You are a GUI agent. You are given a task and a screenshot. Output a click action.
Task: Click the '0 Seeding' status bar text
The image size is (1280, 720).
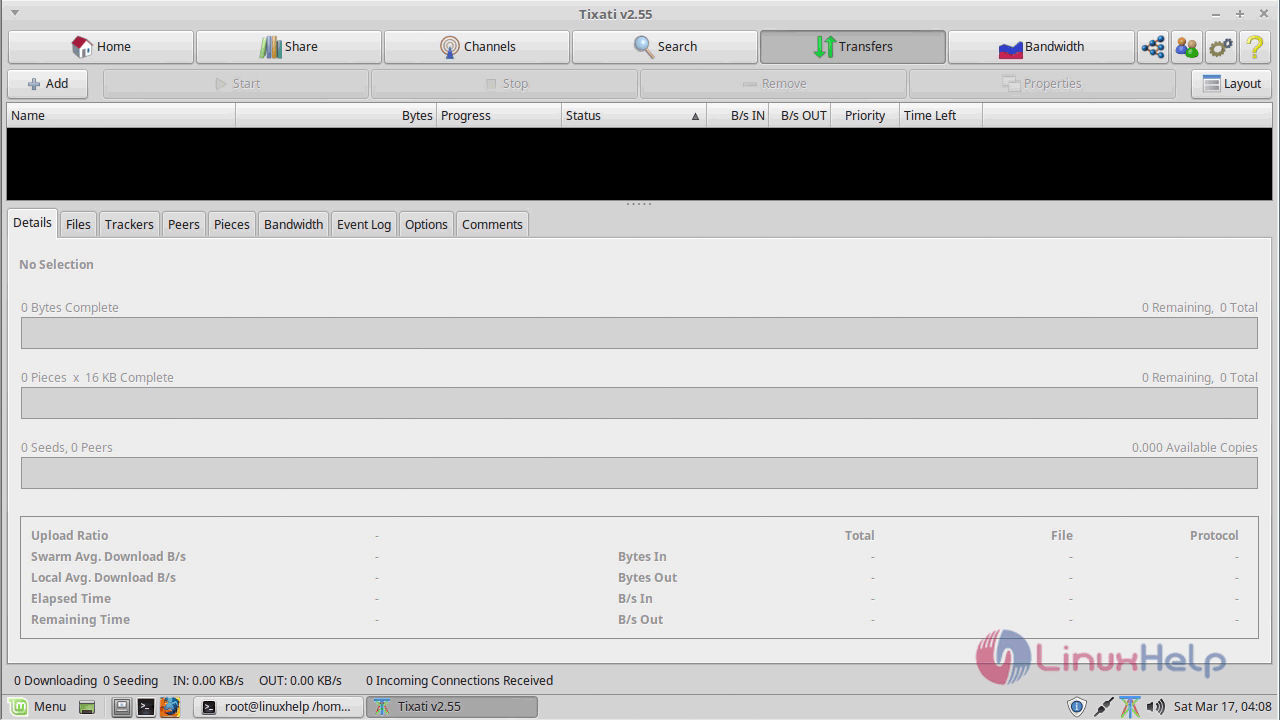pyautogui.click(x=130, y=681)
